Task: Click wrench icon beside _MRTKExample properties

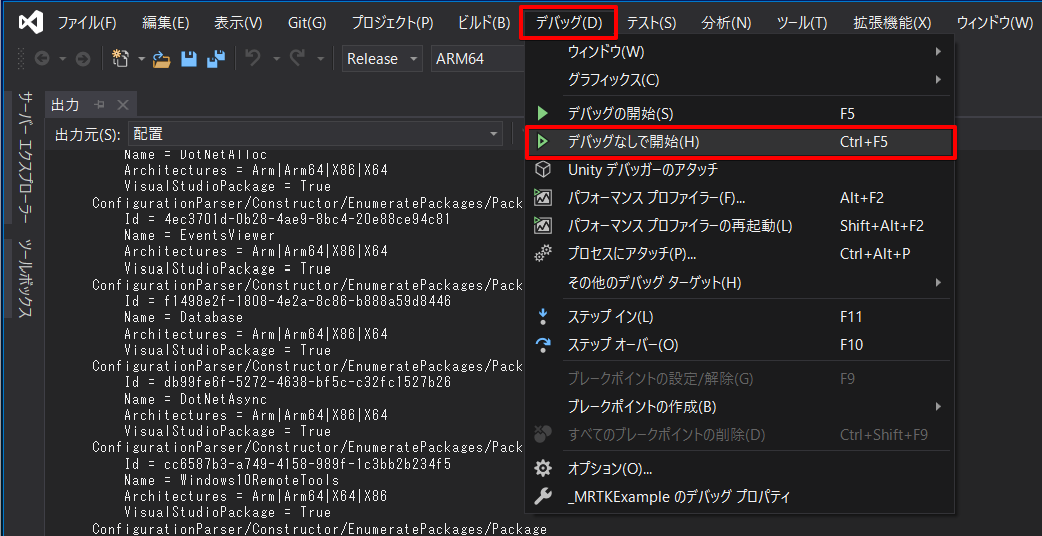Action: click(x=543, y=496)
